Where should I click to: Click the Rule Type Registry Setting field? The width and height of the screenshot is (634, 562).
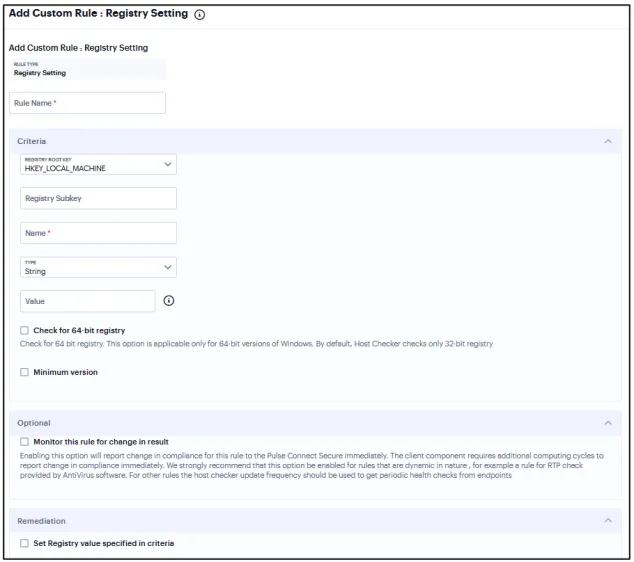tap(87, 69)
